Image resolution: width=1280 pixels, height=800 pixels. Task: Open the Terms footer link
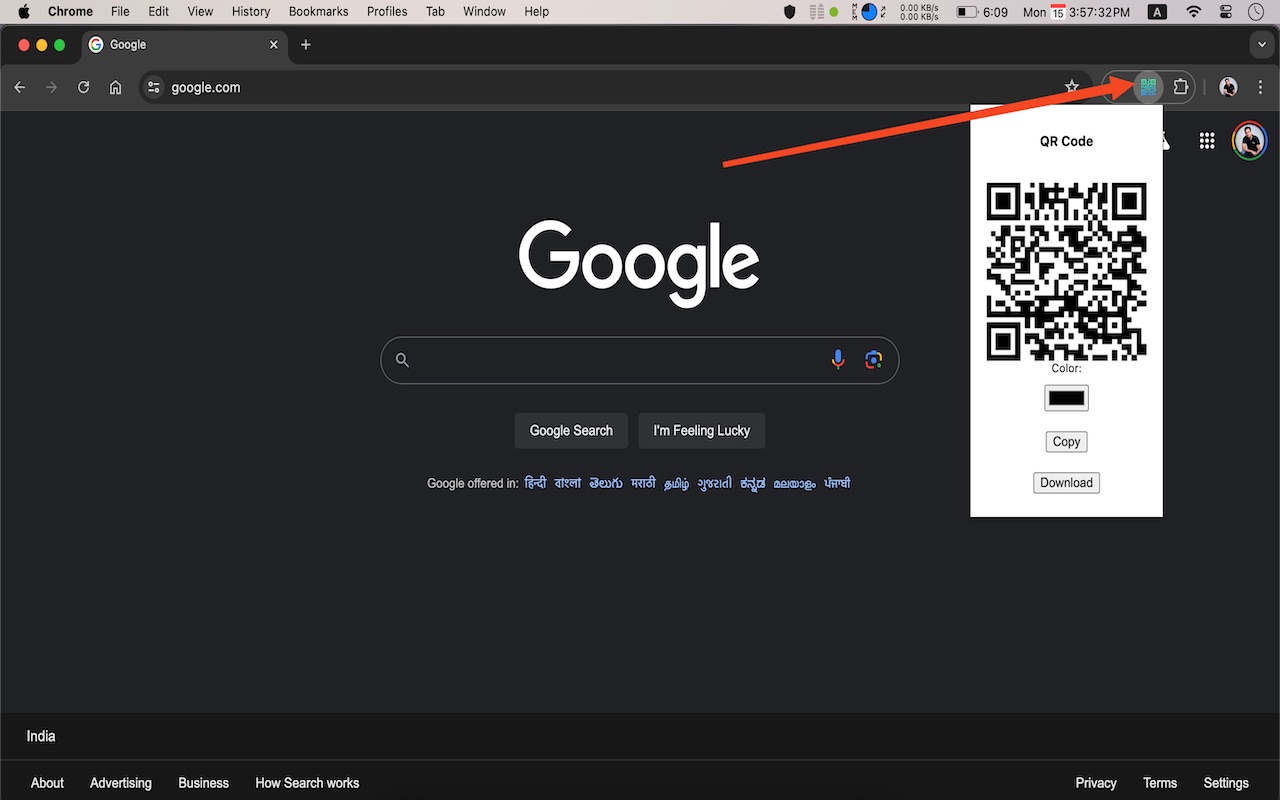1160,783
